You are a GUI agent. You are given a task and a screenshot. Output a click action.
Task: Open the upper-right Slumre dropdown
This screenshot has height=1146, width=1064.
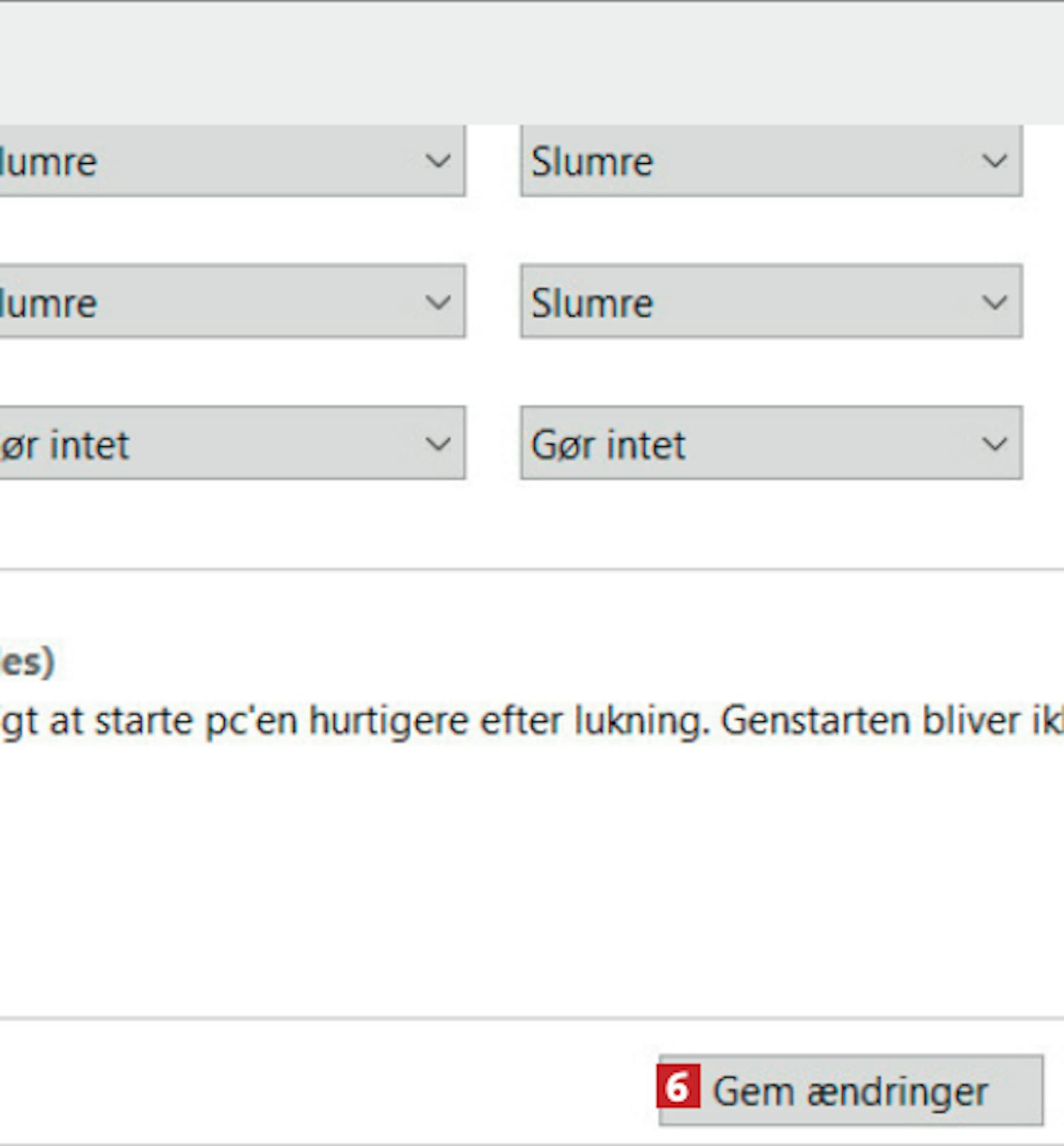(770, 161)
